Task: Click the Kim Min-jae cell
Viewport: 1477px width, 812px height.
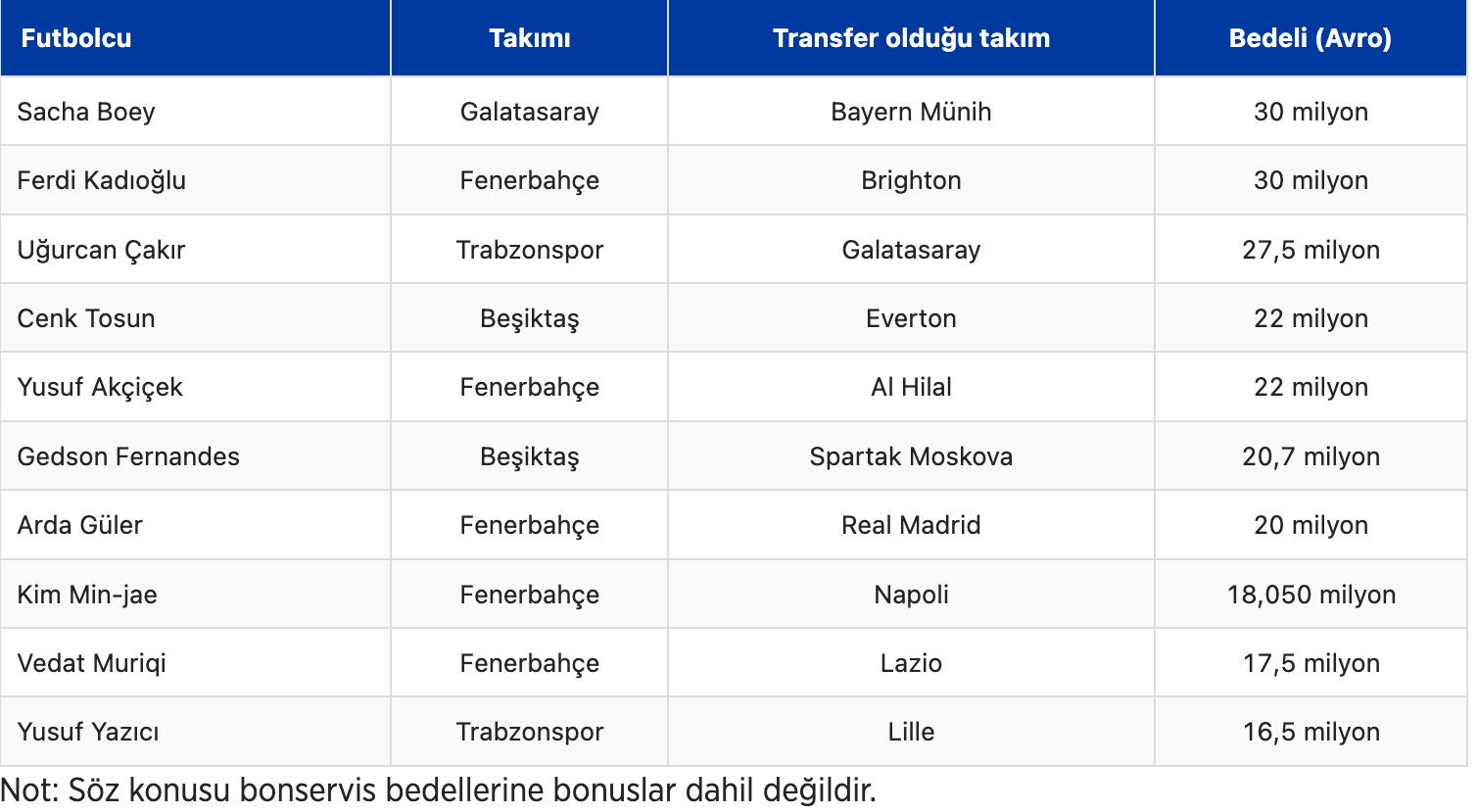Action: [x=87, y=595]
